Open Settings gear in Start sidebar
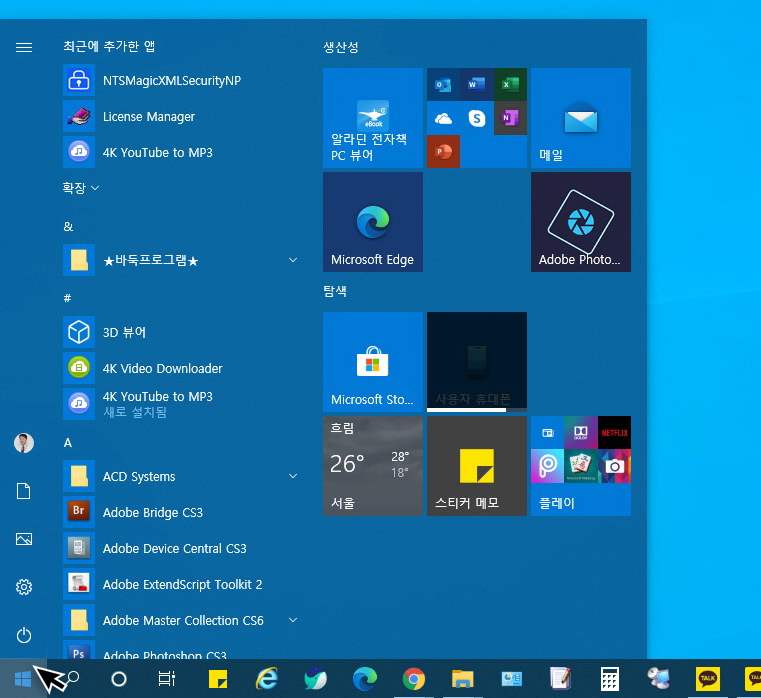This screenshot has height=698, width=761. (24, 587)
